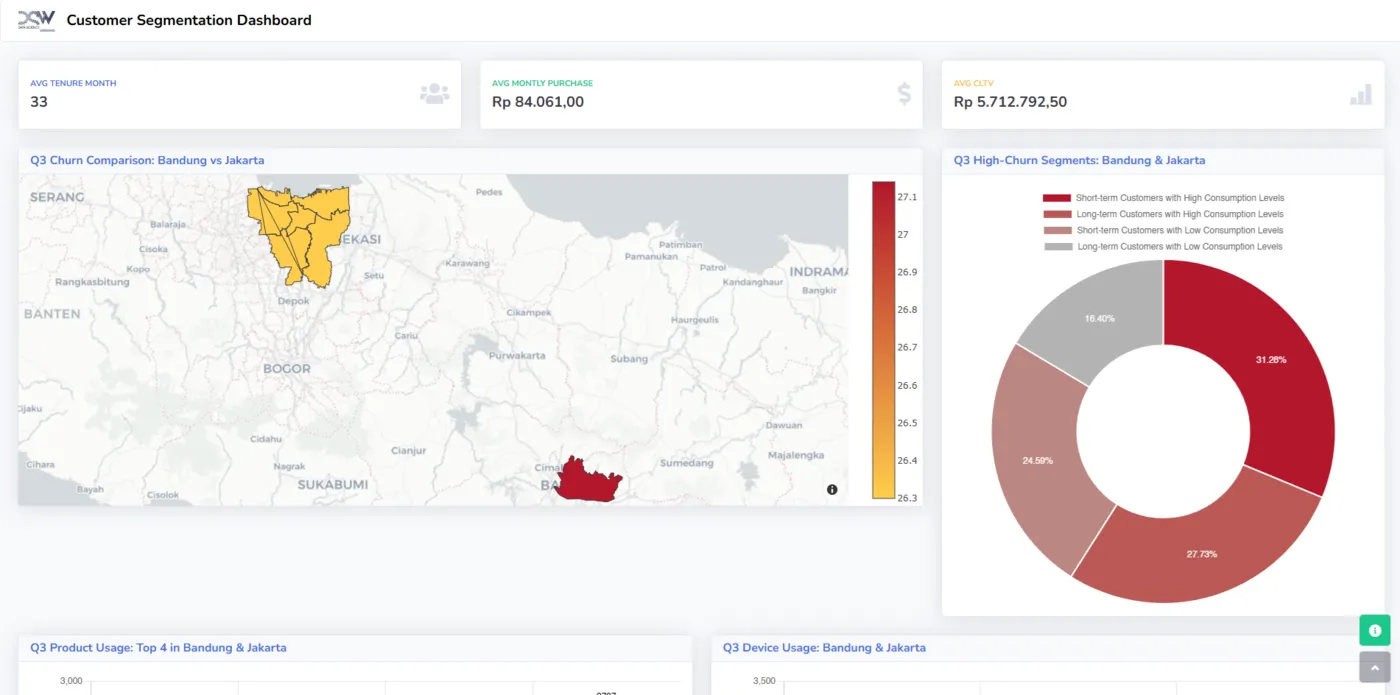1400x695 pixels.
Task: Click the Rp 5.712.792,50 value
Action: pyautogui.click(x=1010, y=102)
